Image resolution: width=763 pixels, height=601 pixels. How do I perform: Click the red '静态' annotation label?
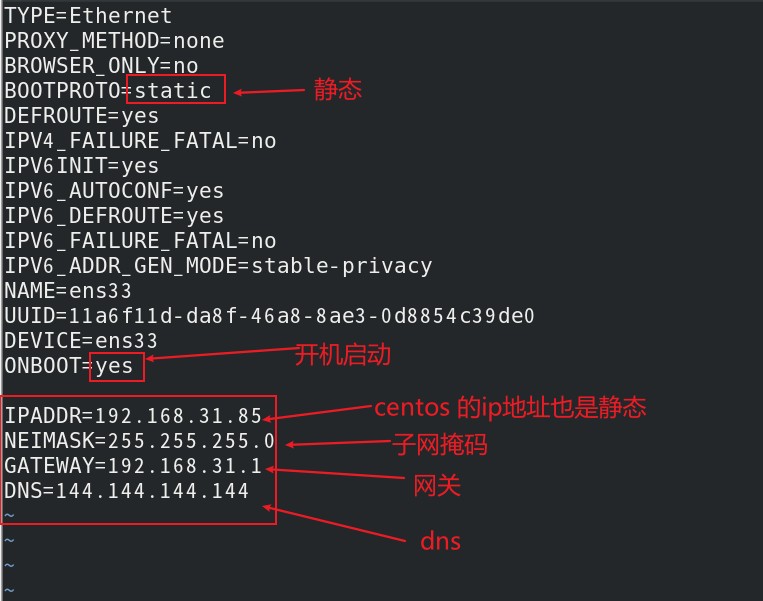tap(338, 89)
